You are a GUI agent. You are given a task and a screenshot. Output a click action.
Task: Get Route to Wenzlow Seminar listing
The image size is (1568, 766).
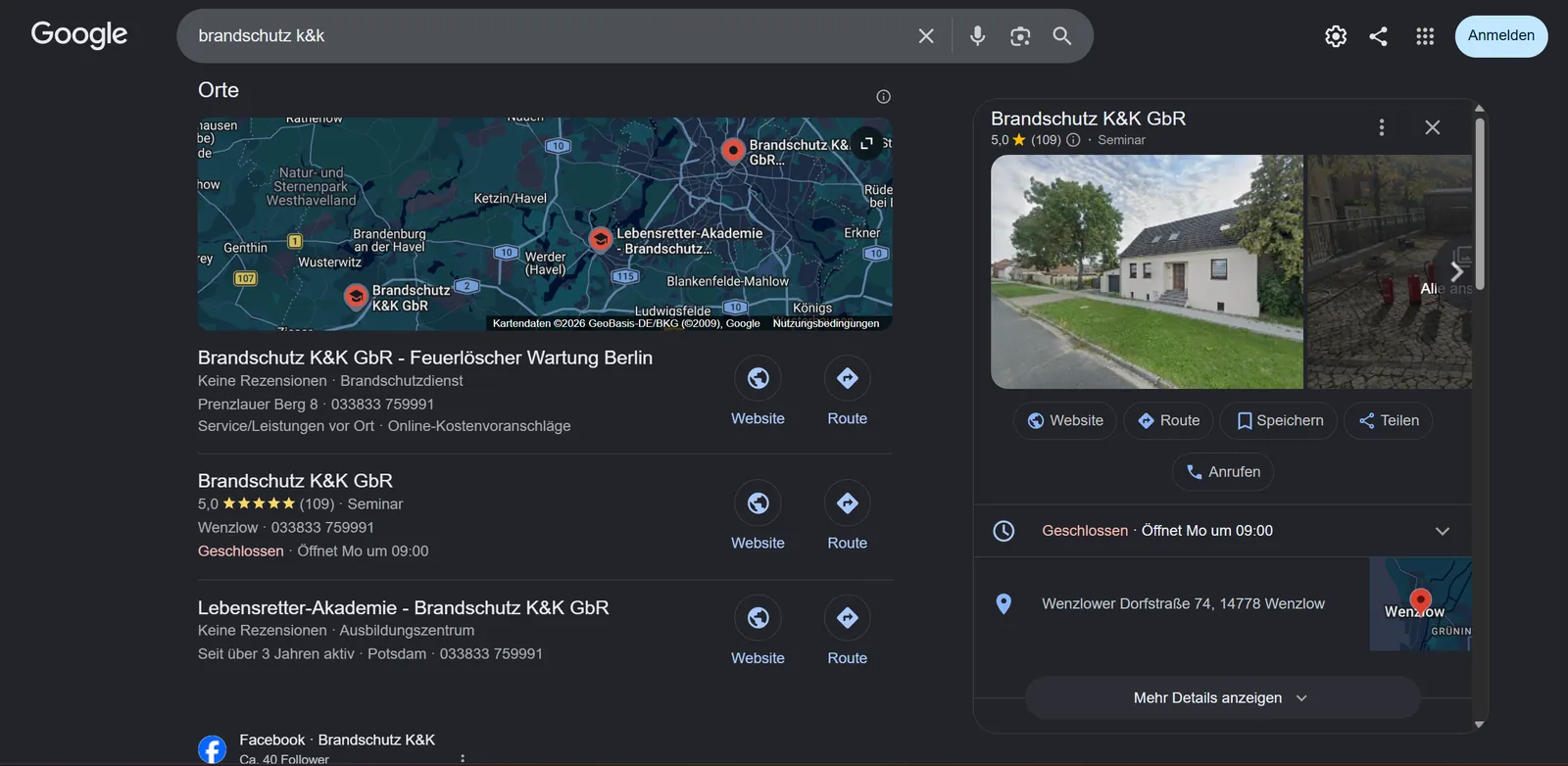click(x=848, y=517)
